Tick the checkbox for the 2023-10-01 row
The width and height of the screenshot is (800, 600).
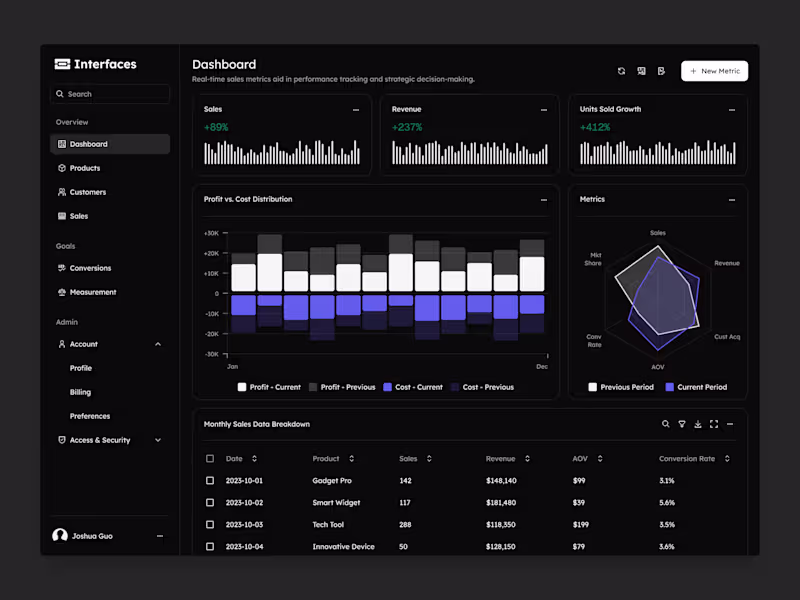pyautogui.click(x=210, y=481)
